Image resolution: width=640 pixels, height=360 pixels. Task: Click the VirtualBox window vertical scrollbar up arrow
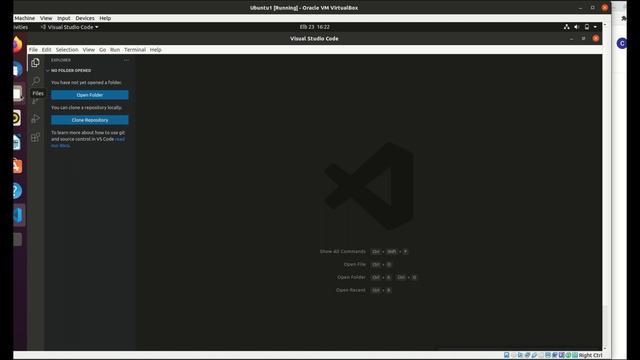[605, 25]
